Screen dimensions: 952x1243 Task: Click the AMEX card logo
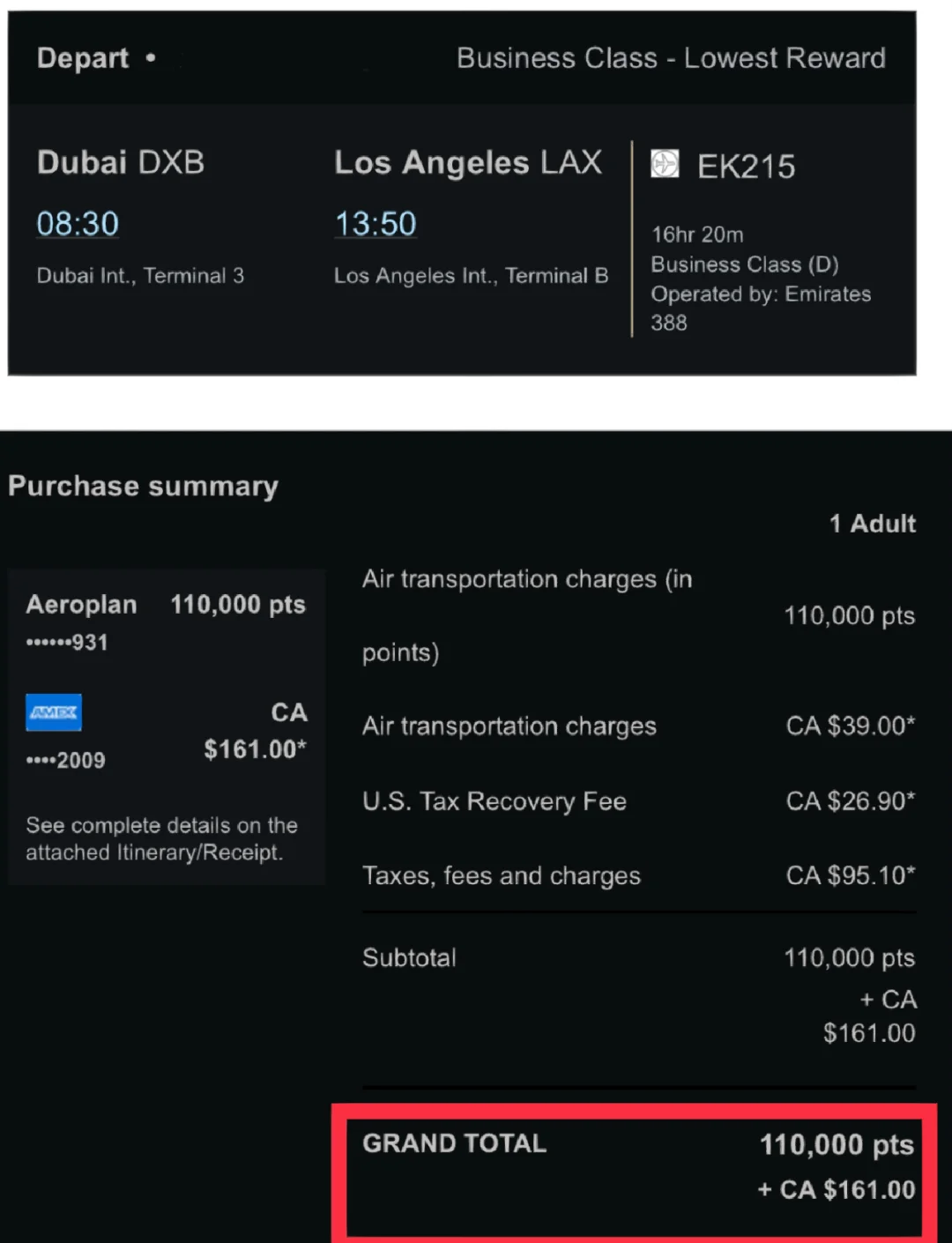pyautogui.click(x=54, y=712)
